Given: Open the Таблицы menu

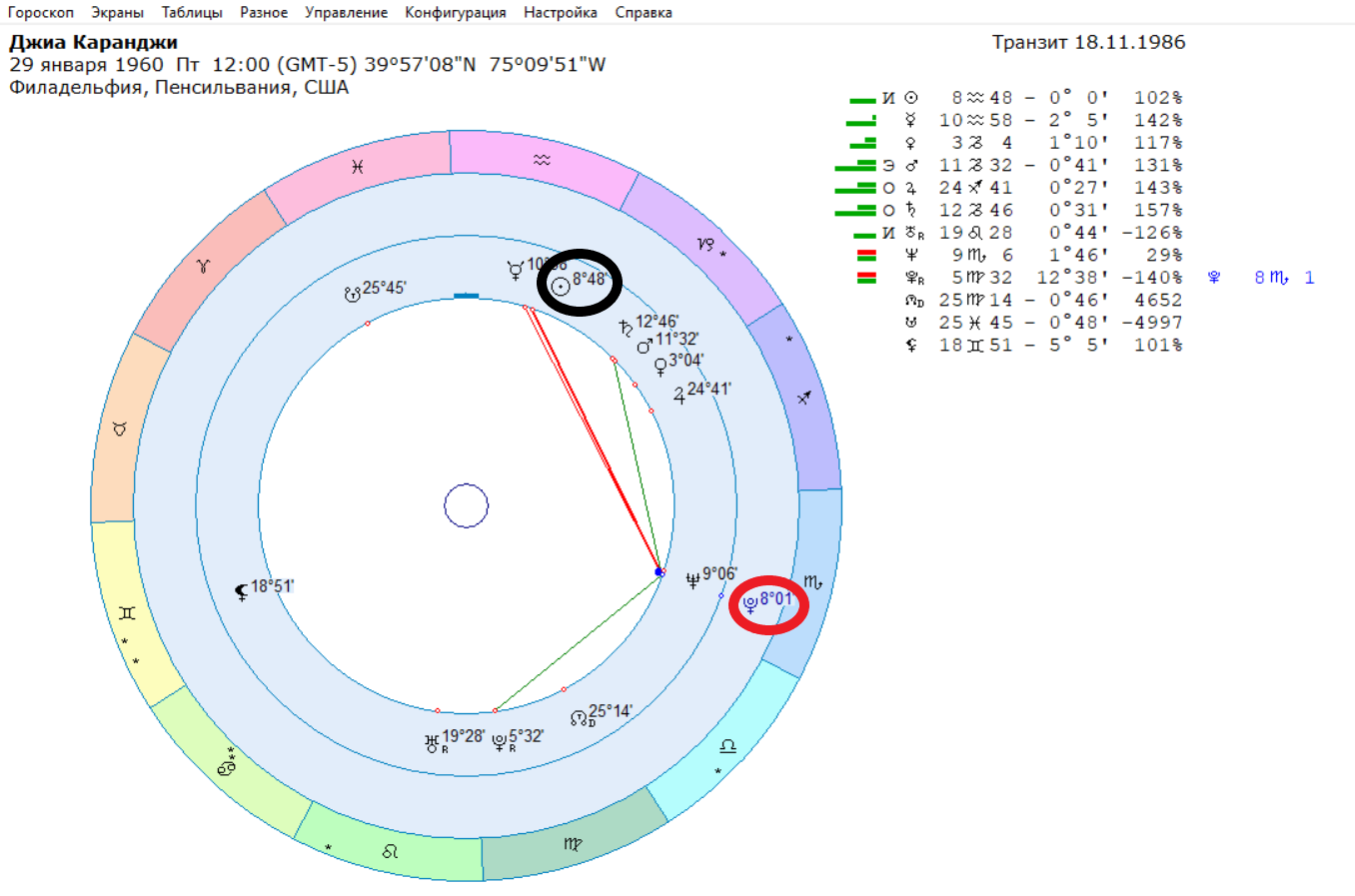Looking at the screenshot, I should [192, 13].
